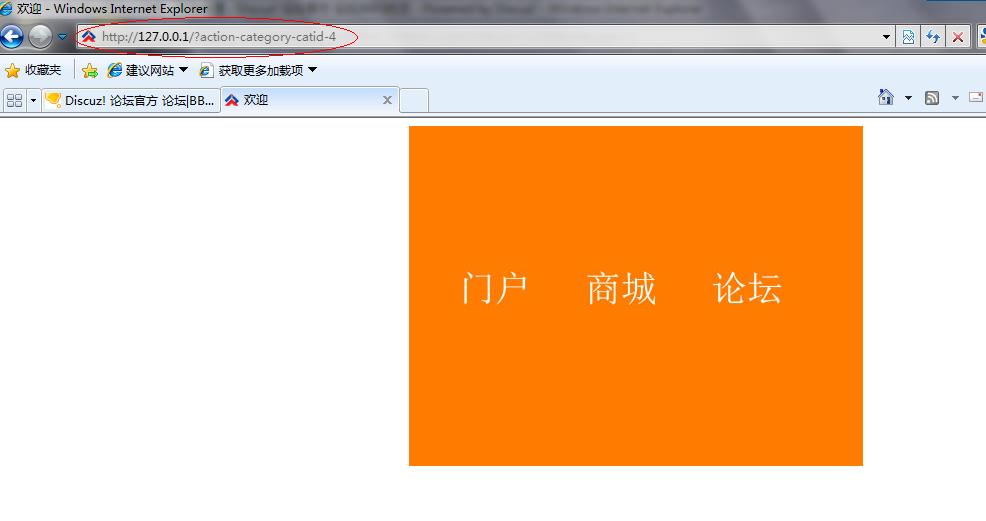986x521 pixels.
Task: Open the Quick Tabs grid icon
Action: pyautogui.click(x=14, y=100)
